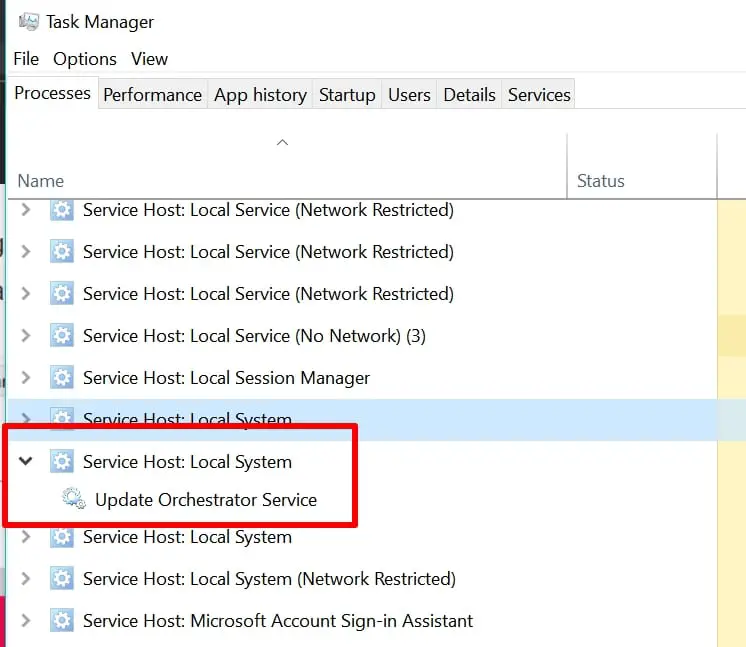Click the Task Manager title bar icon
The image size is (746, 647).
[x=29, y=22]
